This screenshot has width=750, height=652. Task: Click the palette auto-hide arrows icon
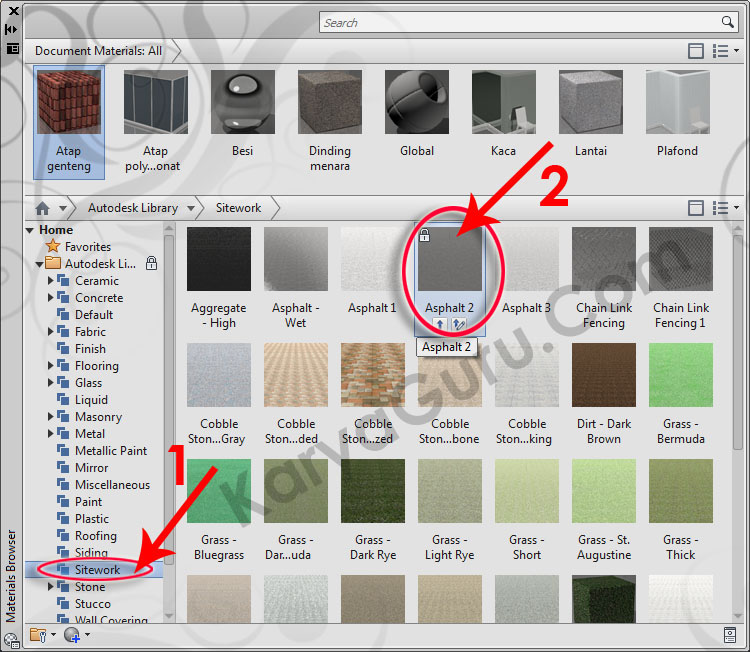[x=13, y=29]
